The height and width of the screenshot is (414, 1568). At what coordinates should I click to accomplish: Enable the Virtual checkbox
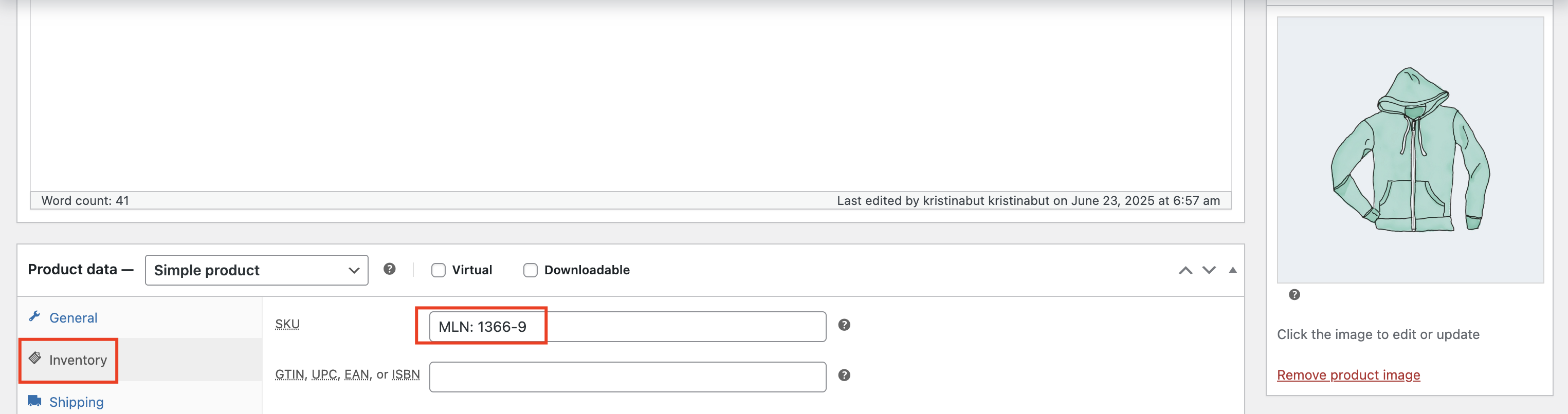click(x=438, y=270)
